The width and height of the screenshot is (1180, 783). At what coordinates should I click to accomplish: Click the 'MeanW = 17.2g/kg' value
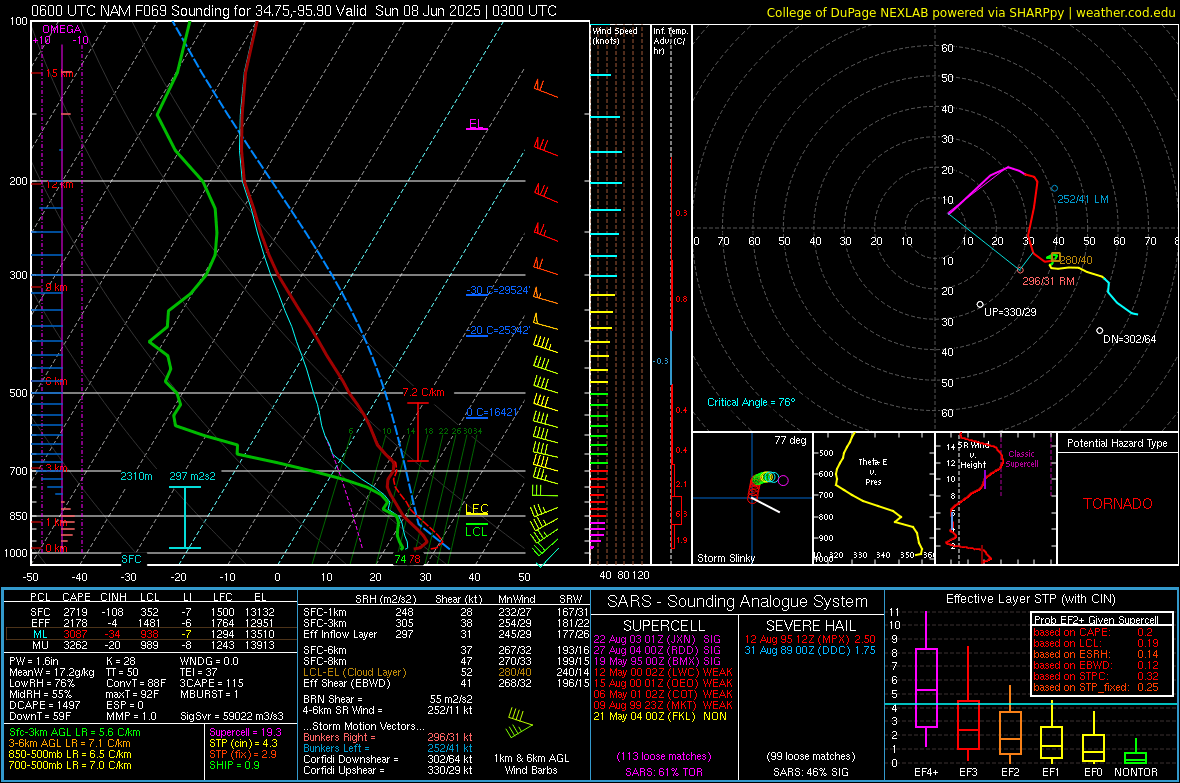52,672
